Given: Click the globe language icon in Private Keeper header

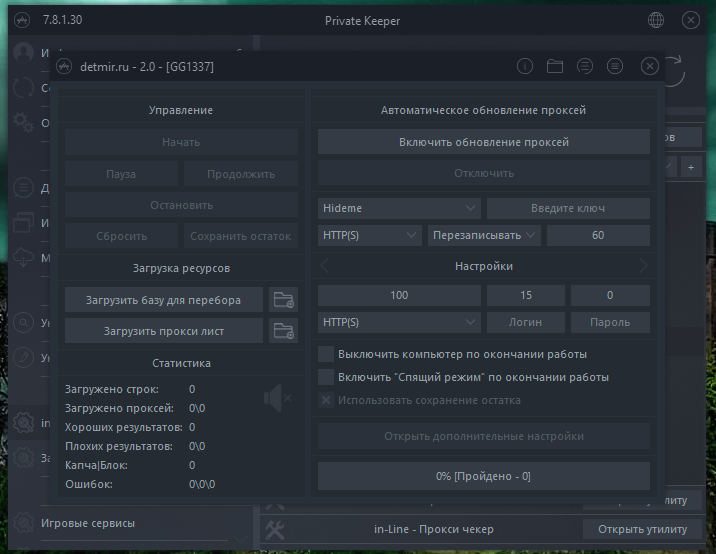Looking at the screenshot, I should coord(656,20).
